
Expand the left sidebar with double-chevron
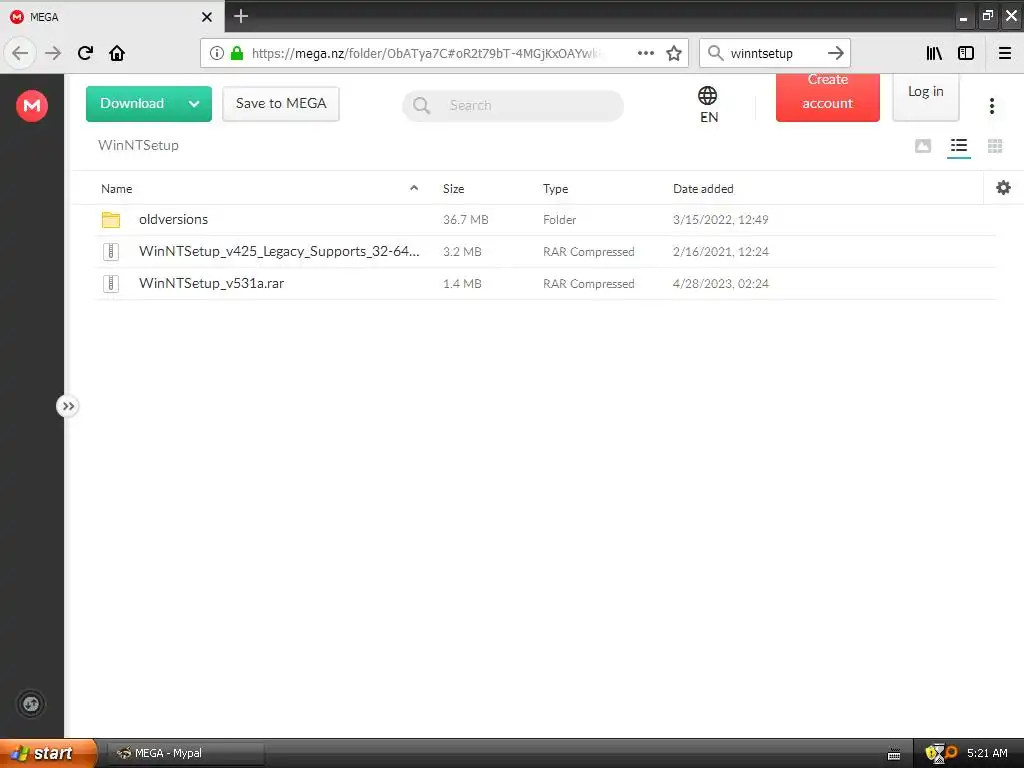tap(68, 406)
